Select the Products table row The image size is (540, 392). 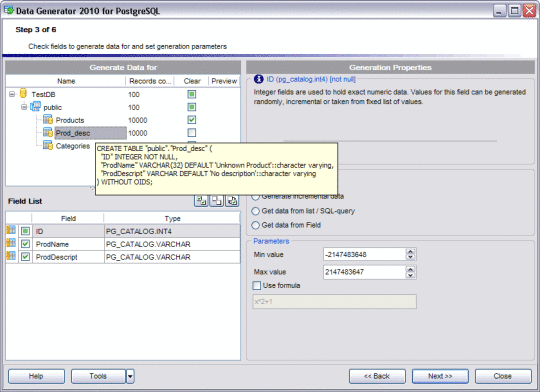(70, 120)
